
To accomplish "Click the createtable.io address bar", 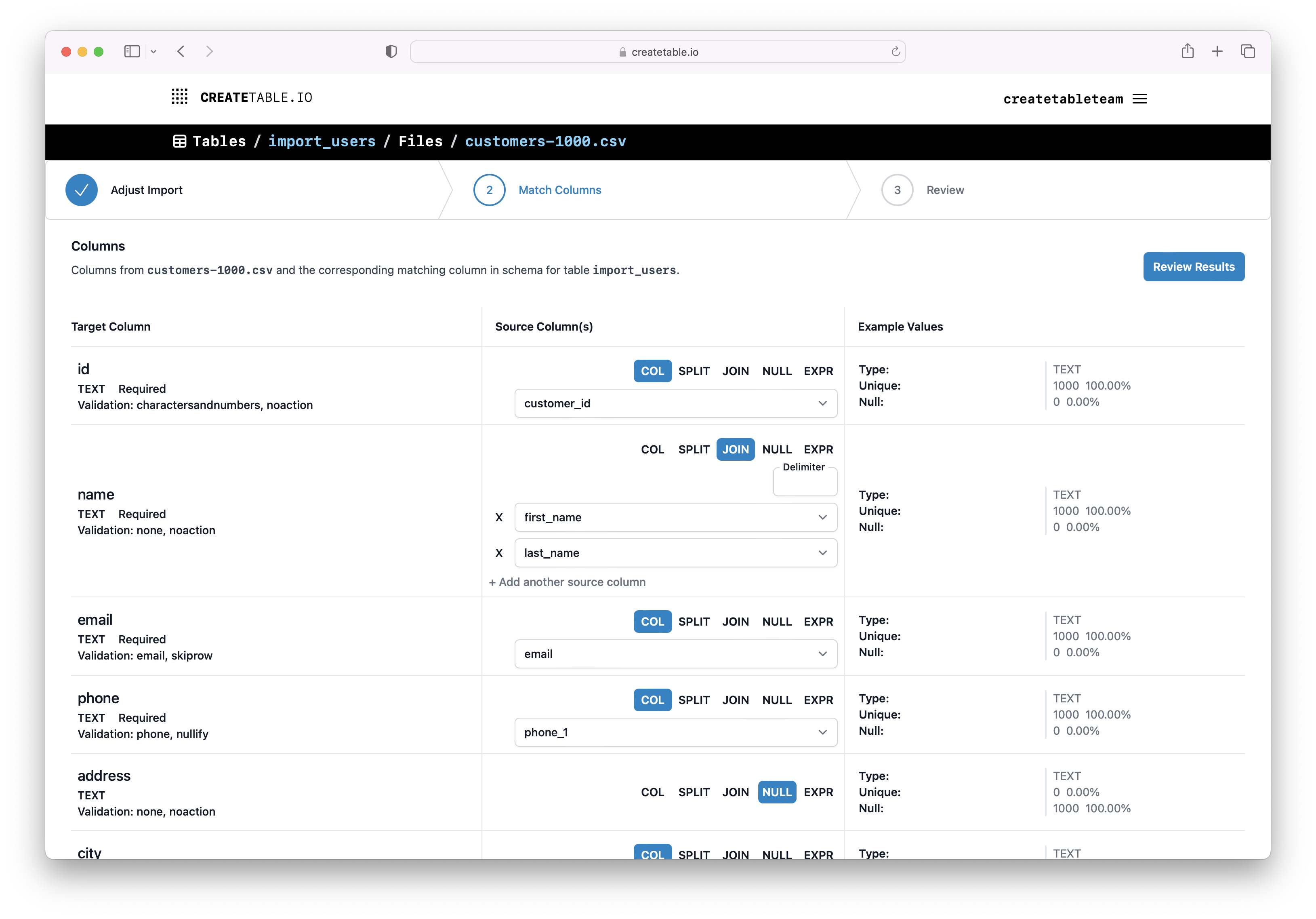I will (x=658, y=52).
